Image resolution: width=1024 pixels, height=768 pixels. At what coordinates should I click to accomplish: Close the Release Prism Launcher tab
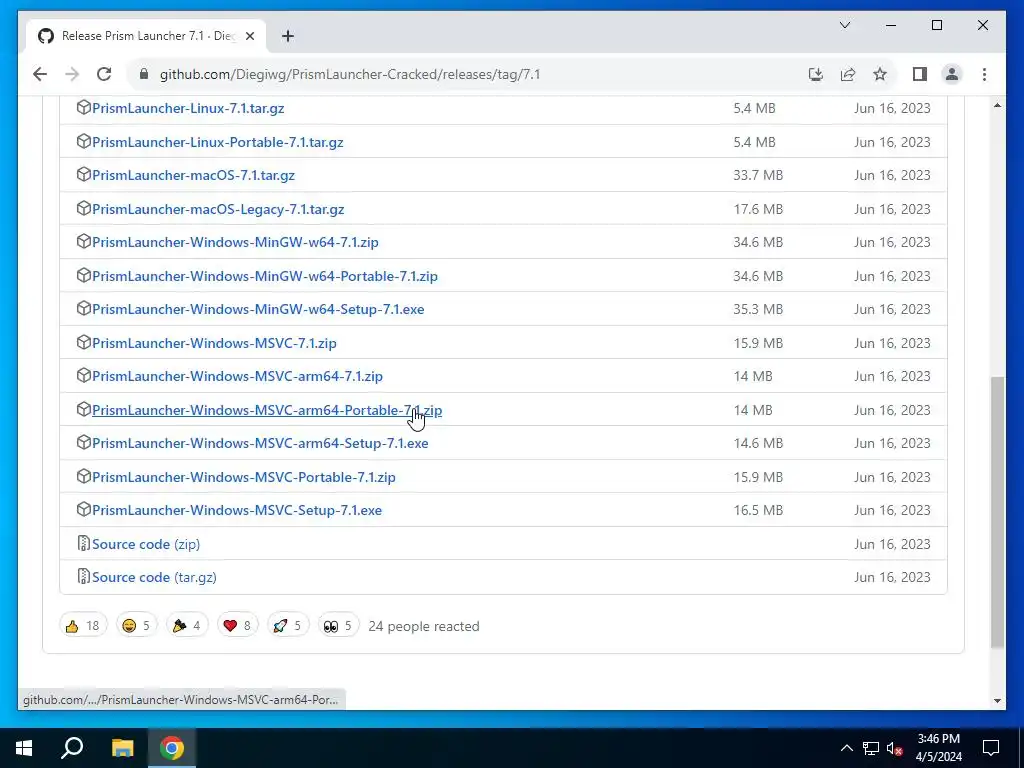coord(249,36)
